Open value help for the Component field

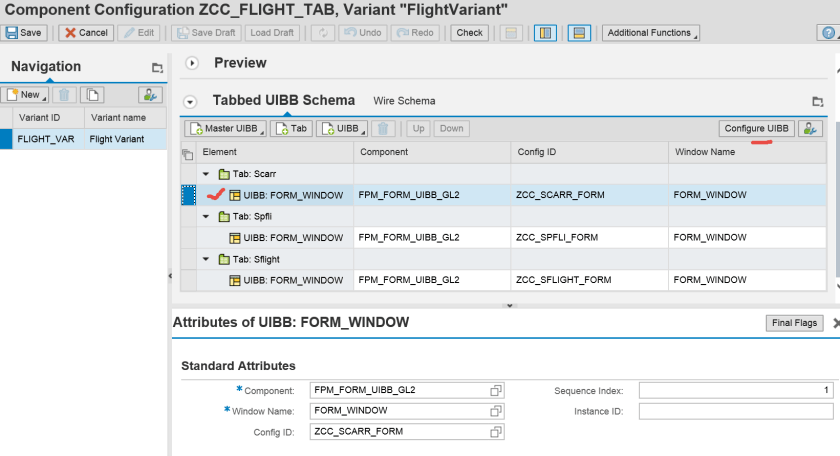pyautogui.click(x=495, y=390)
